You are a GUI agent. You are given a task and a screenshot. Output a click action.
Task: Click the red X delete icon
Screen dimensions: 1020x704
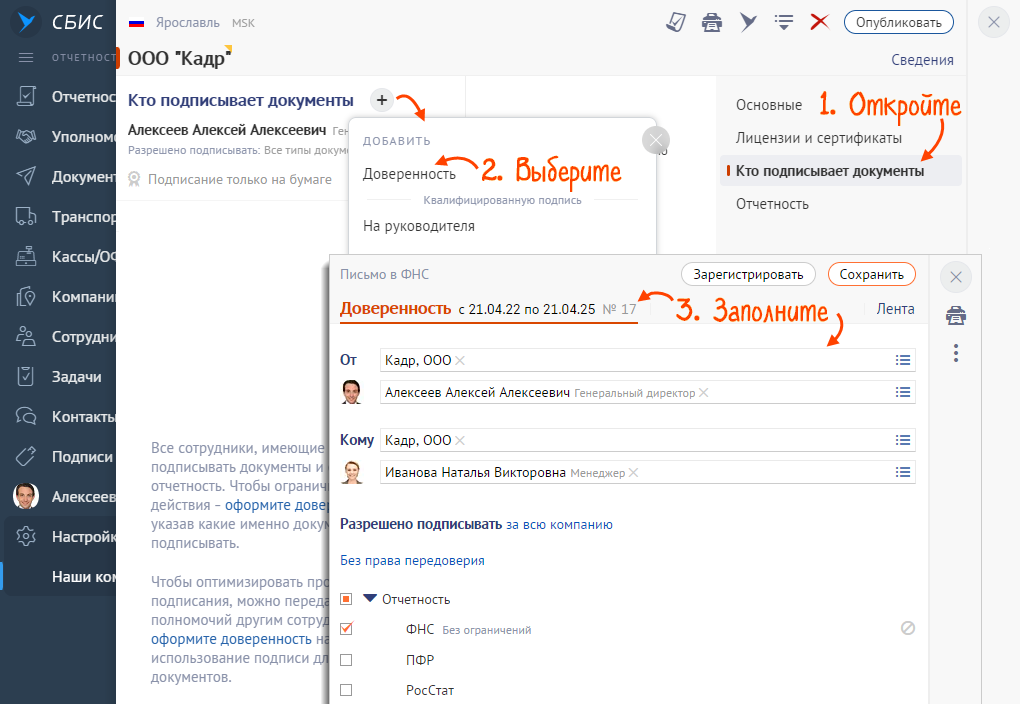pyautogui.click(x=820, y=22)
